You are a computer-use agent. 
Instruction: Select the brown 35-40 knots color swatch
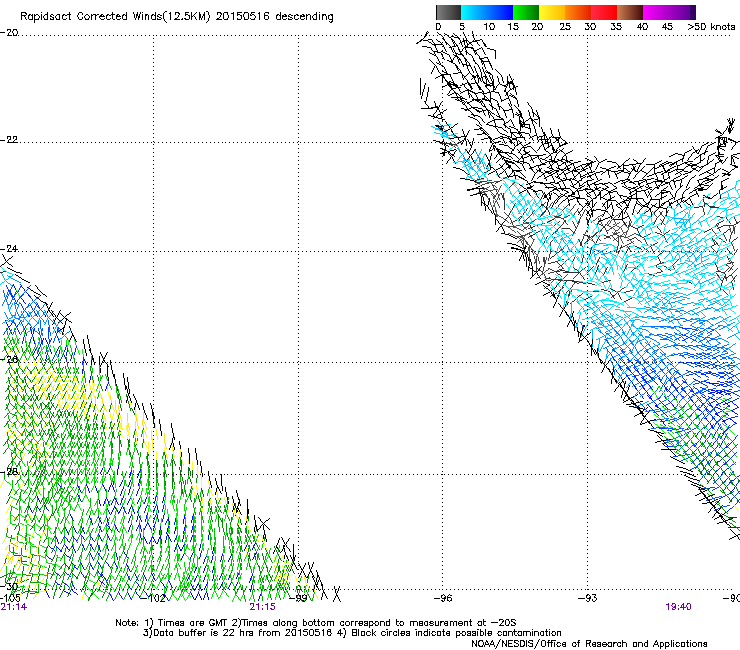tap(630, 12)
